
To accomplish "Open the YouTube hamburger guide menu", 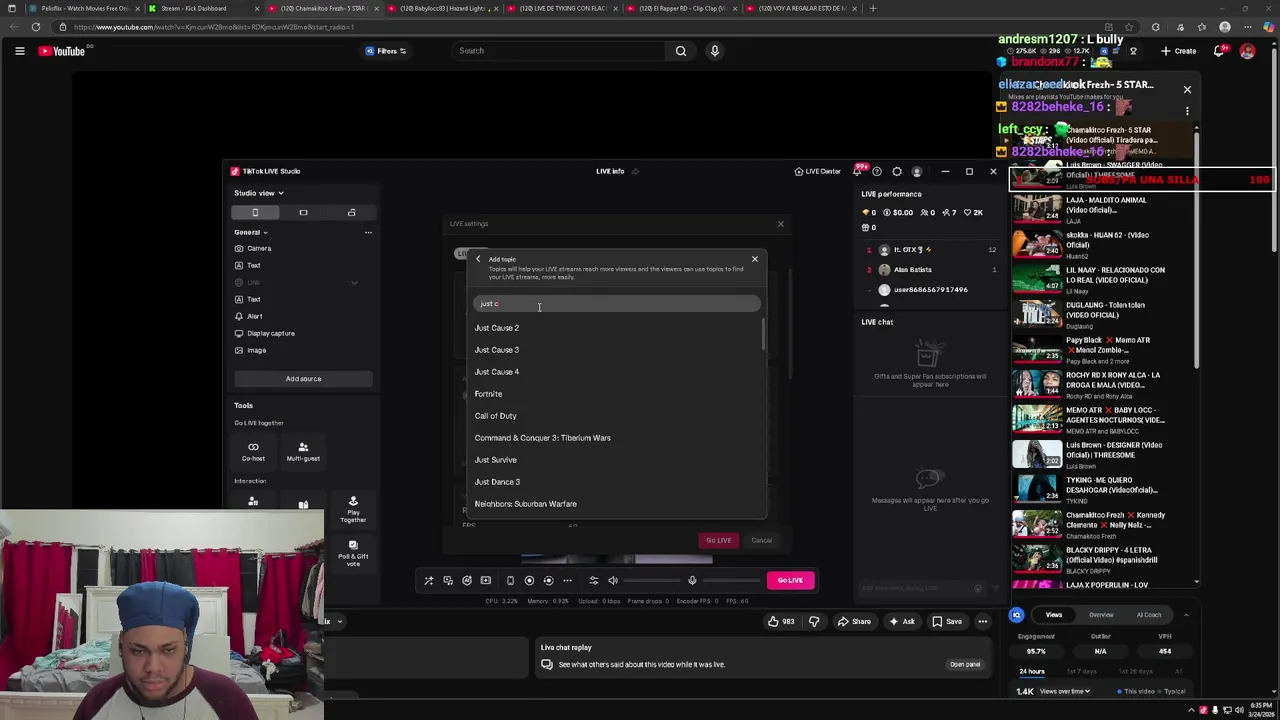I will (19, 51).
